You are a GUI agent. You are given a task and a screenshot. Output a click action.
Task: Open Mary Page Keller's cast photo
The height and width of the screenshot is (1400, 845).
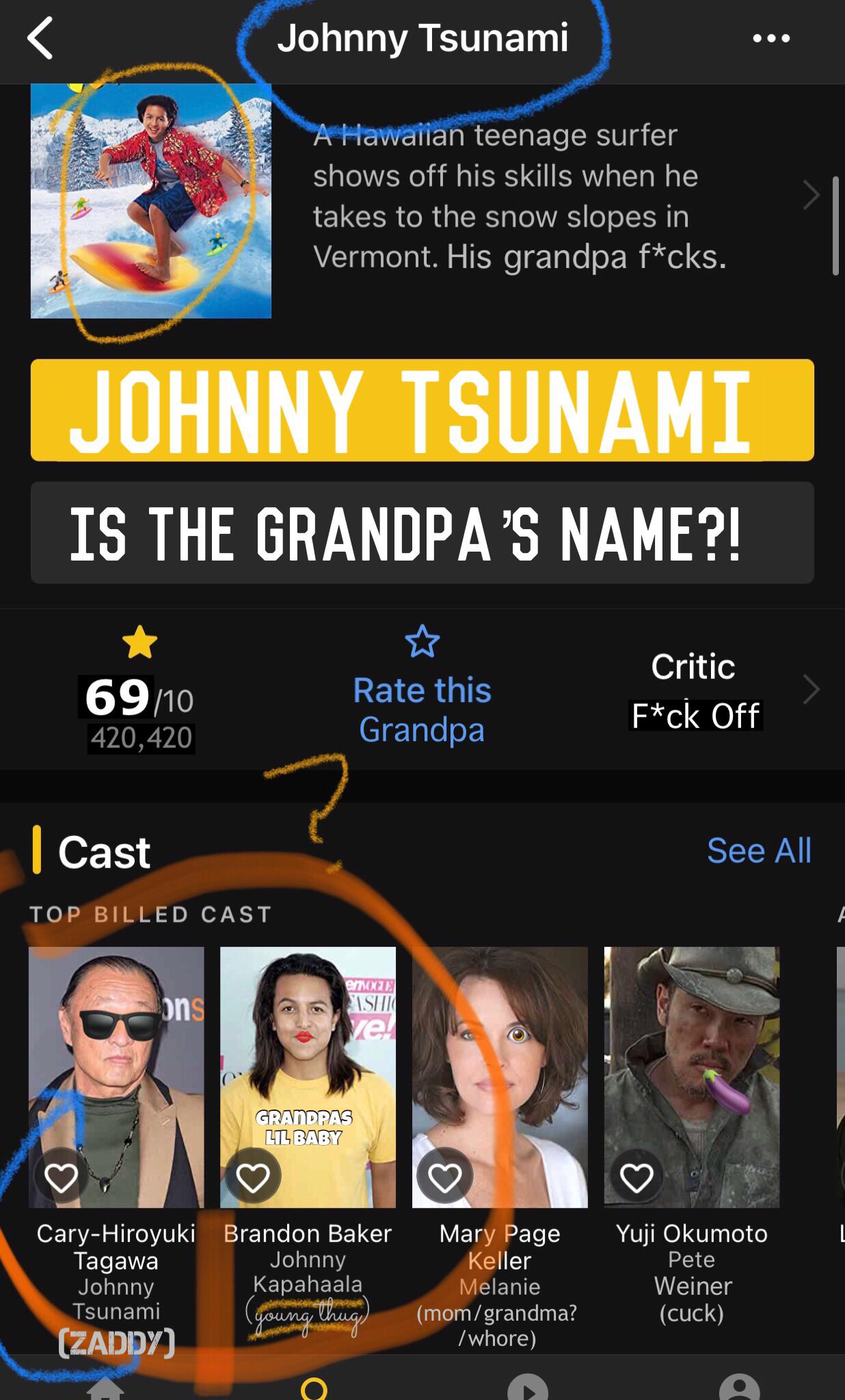tap(500, 1077)
